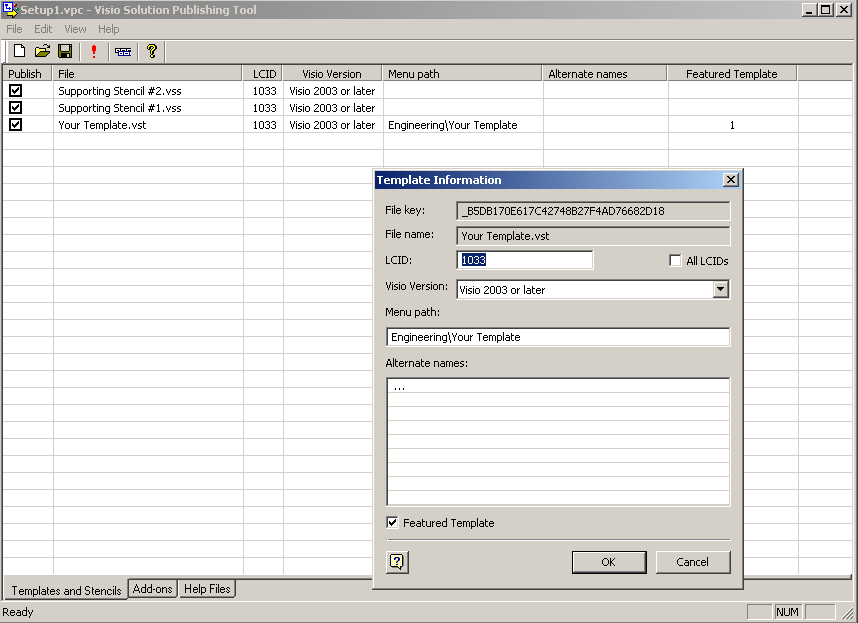Confirm with the OK button
858x623 pixels.
coord(608,562)
